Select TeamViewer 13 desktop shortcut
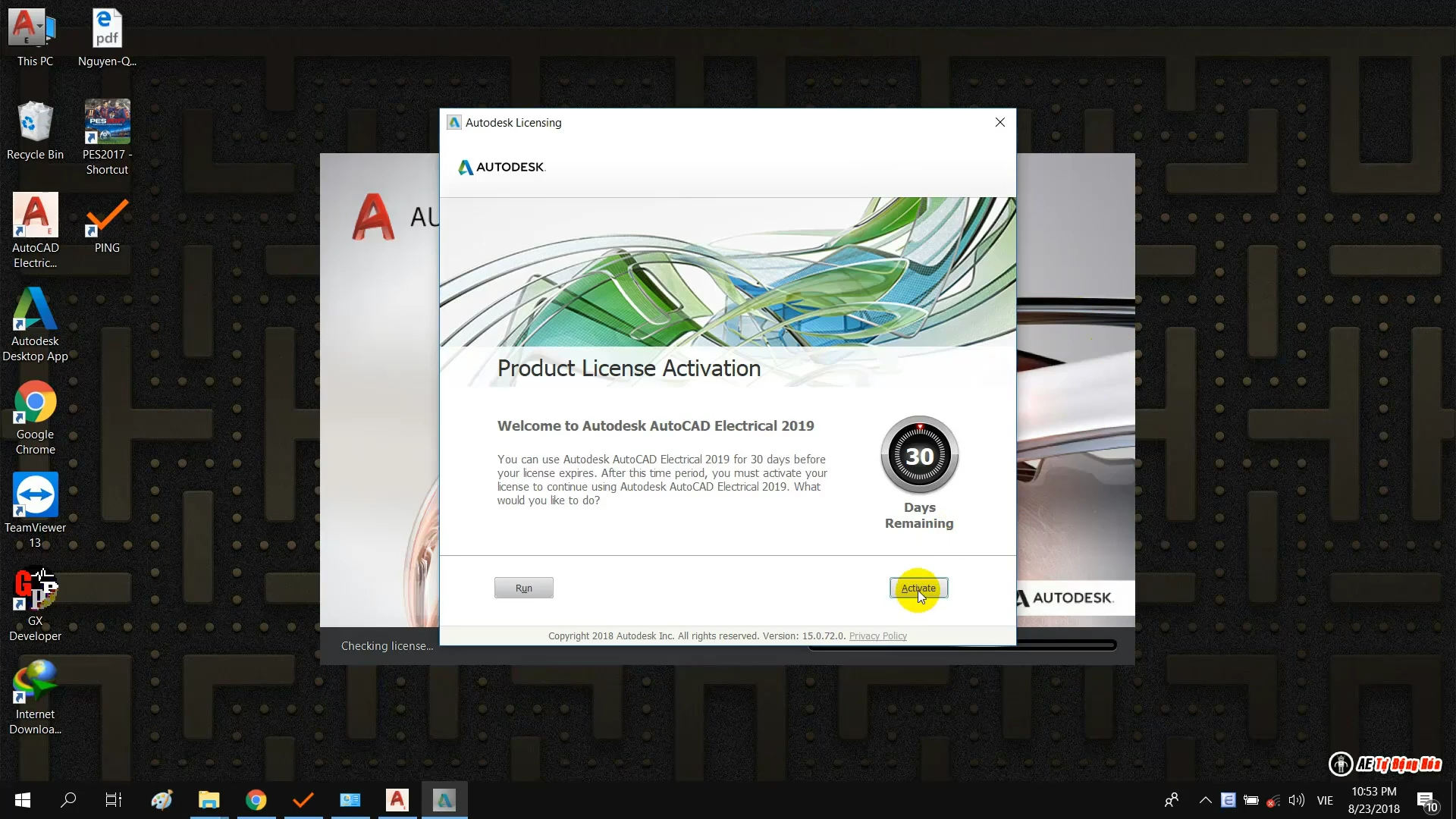The width and height of the screenshot is (1456, 819). (x=35, y=511)
